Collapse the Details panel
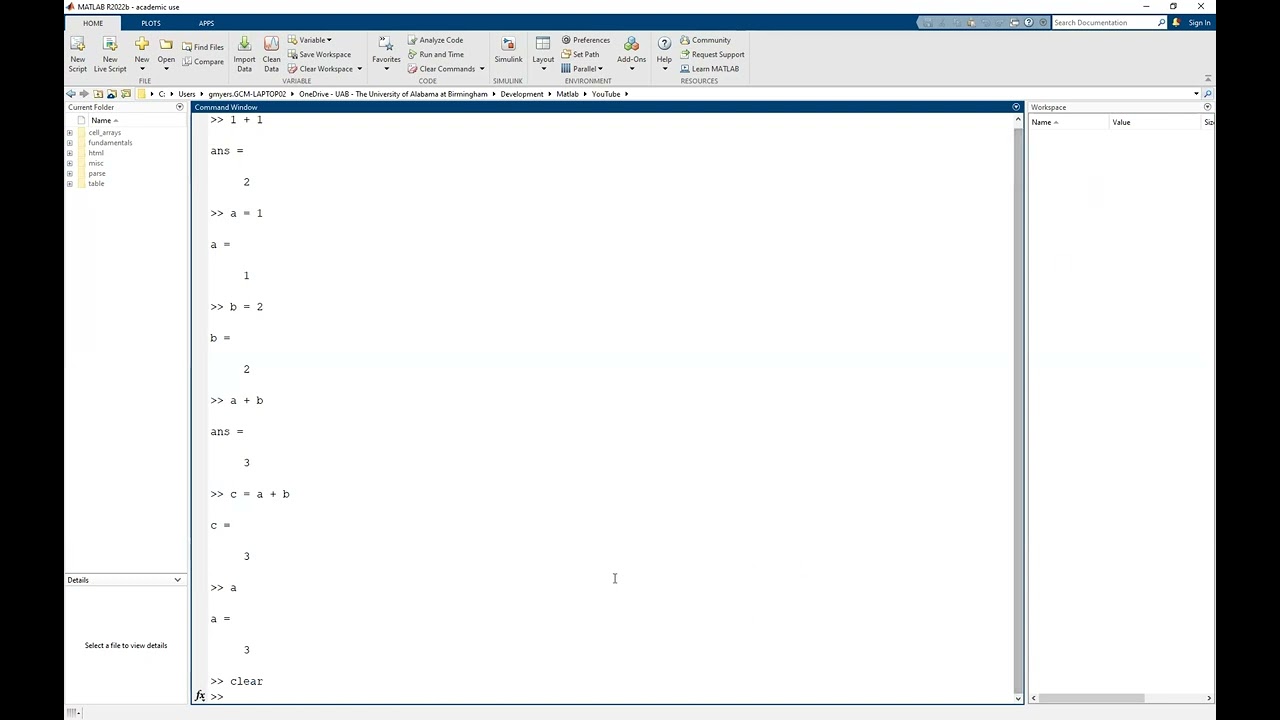 [x=178, y=580]
